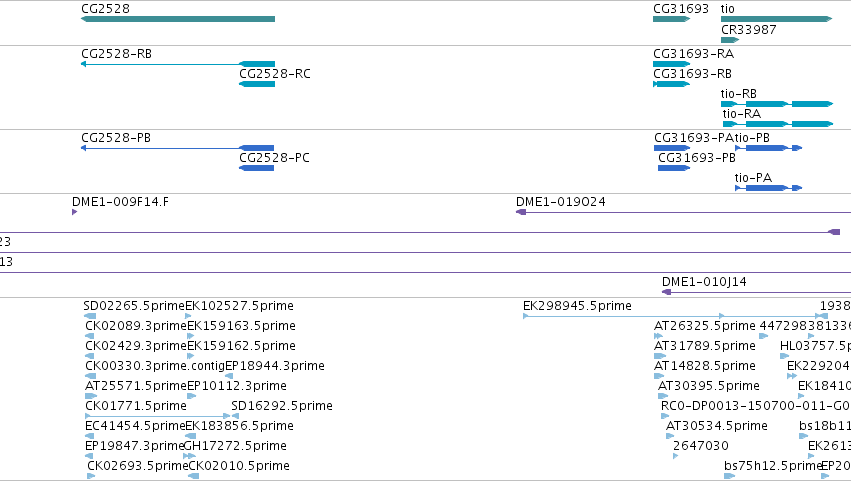The width and height of the screenshot is (851, 481).
Task: Click the tio-PA label
Action: click(x=753, y=178)
